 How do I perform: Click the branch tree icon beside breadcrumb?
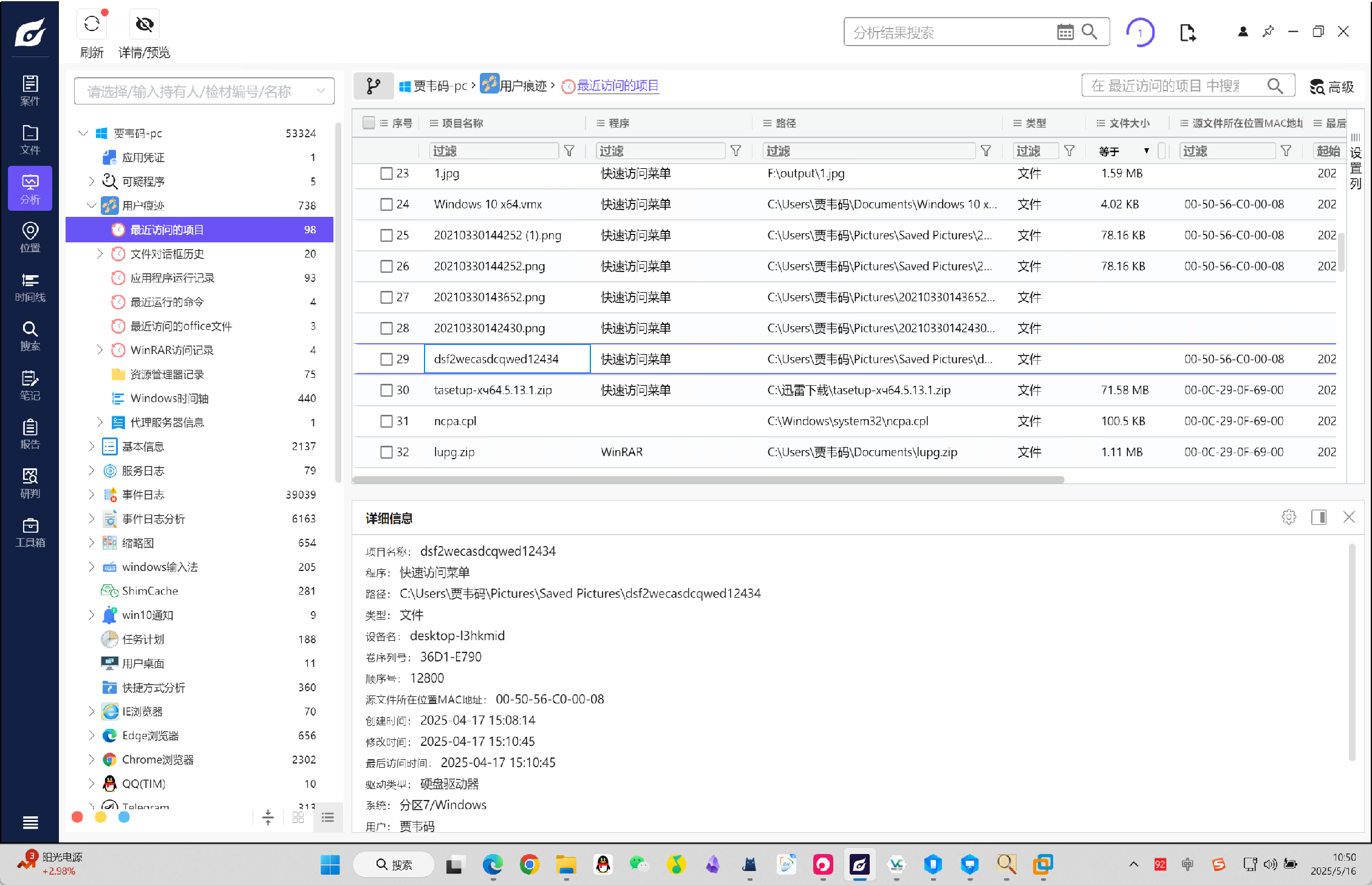[374, 86]
